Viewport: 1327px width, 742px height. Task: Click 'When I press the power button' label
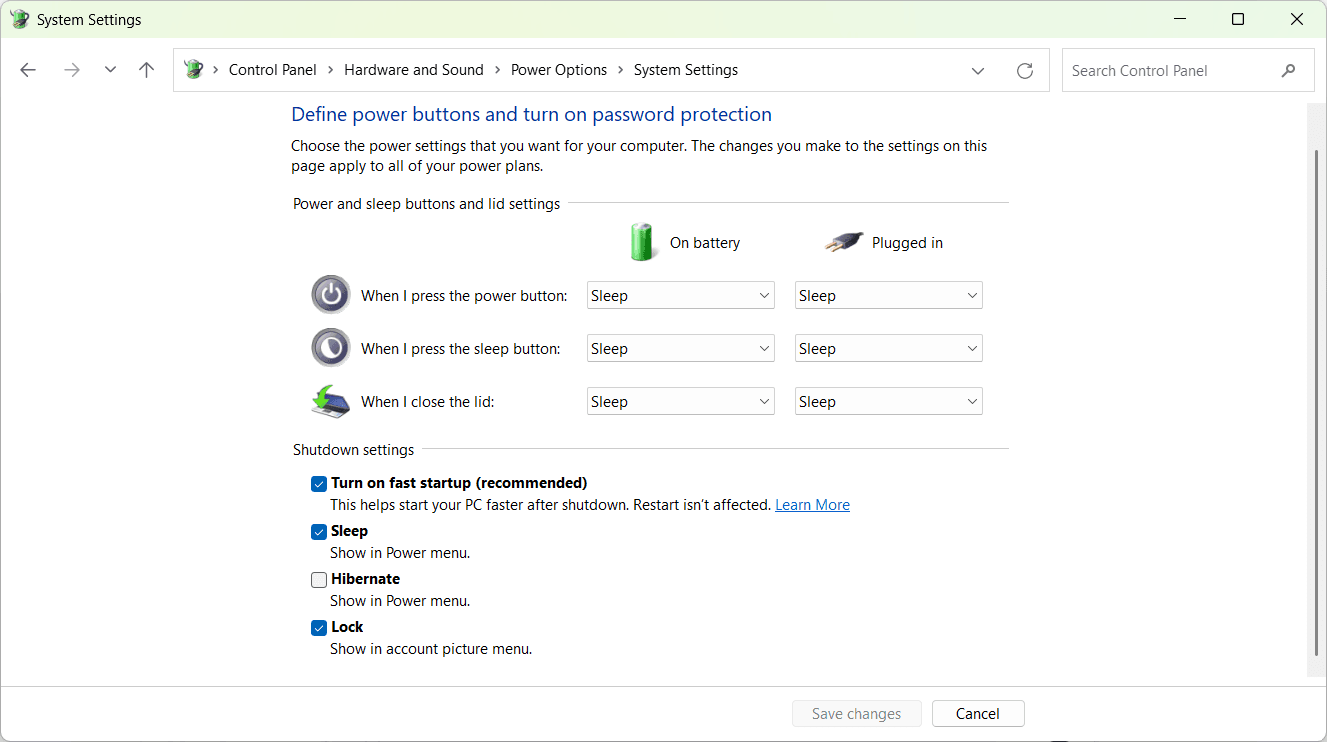464,296
